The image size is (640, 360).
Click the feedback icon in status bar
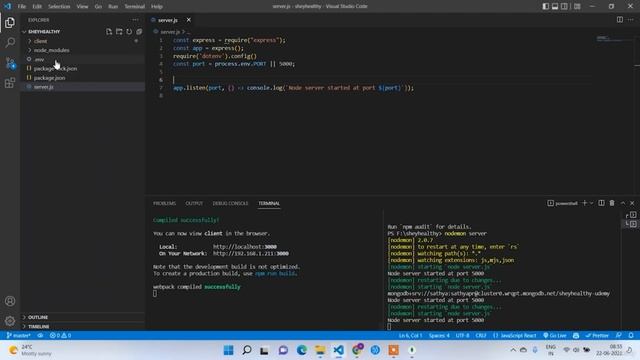click(x=619, y=336)
